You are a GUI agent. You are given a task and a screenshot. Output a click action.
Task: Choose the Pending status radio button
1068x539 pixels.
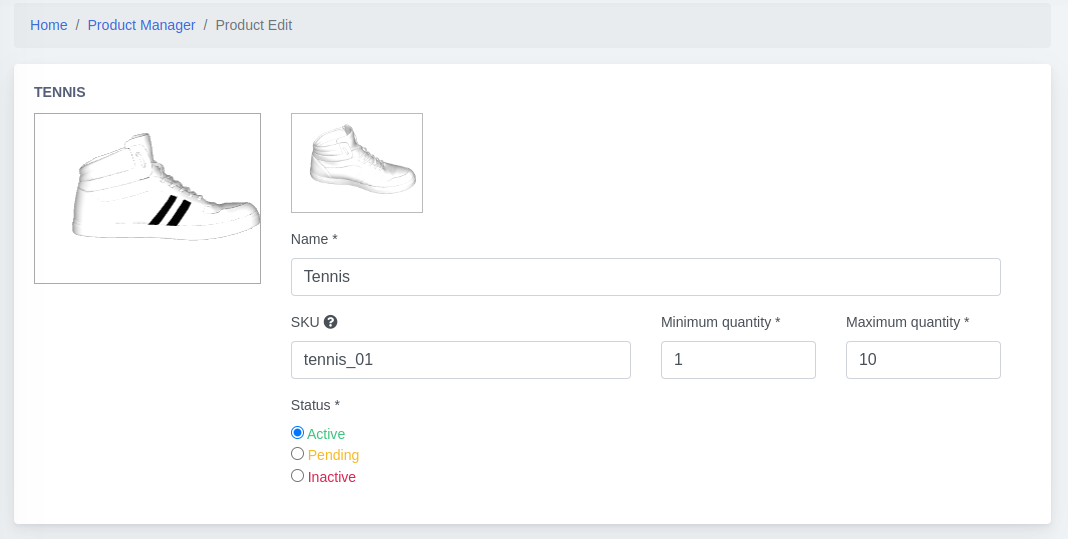[x=297, y=454]
